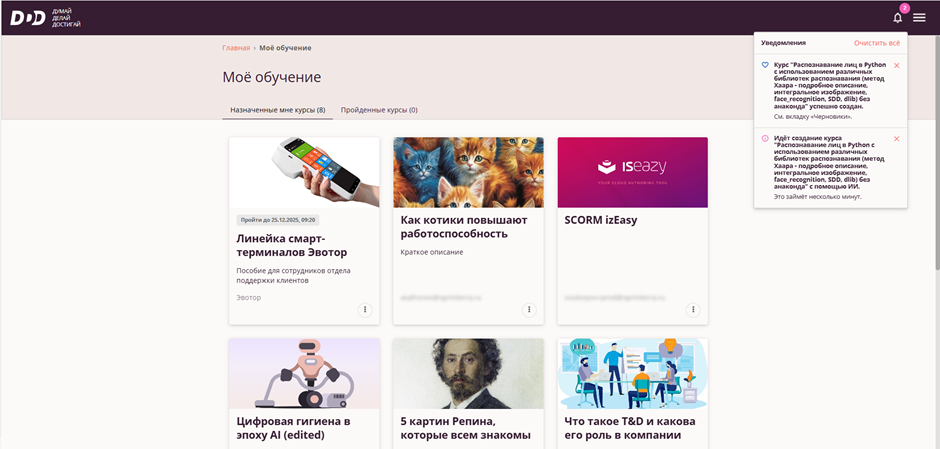Open Линейка смарт-терминалов Эвотор course title
This screenshot has height=449, width=940.
[x=292, y=245]
